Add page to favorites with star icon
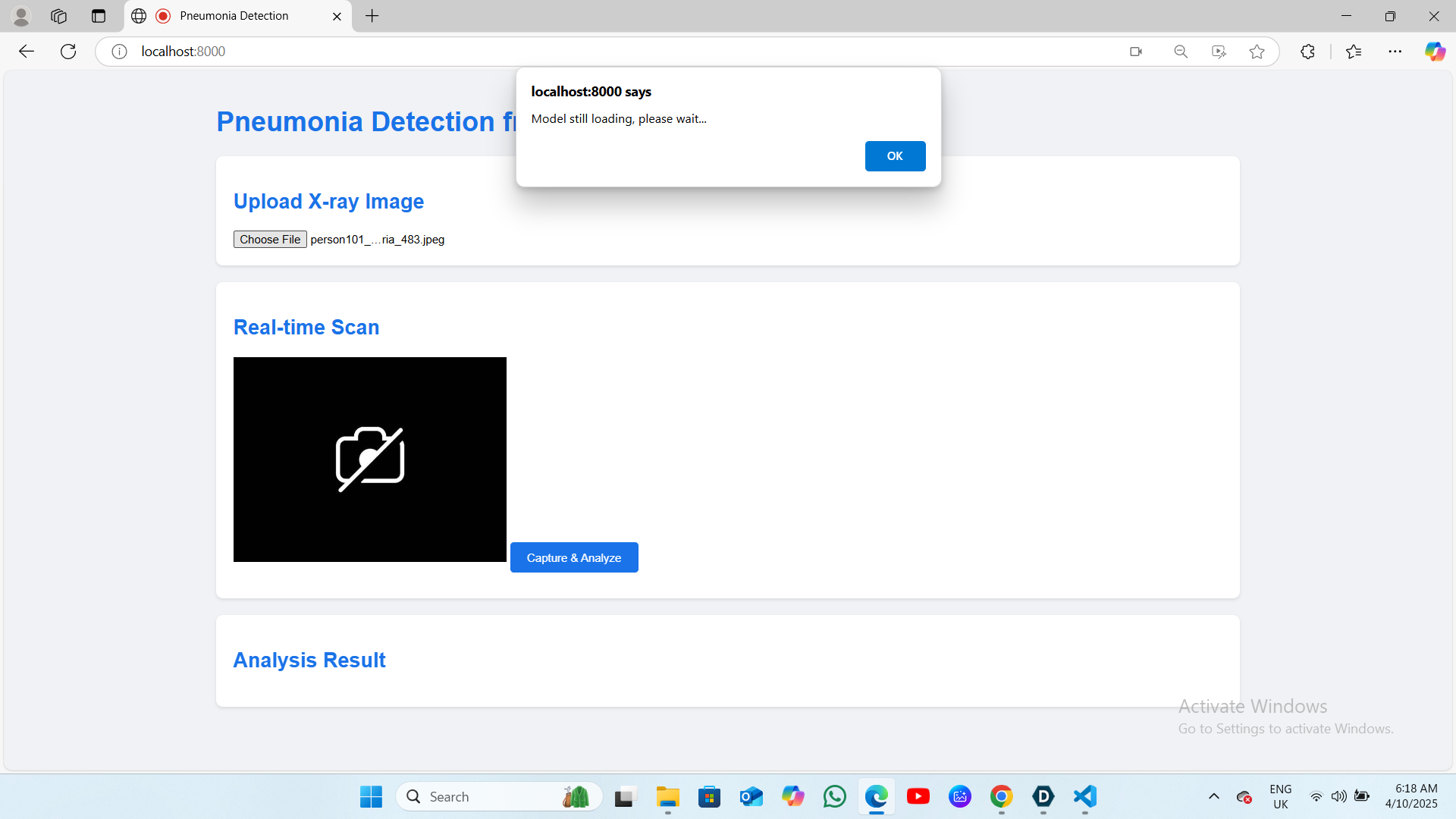The height and width of the screenshot is (819, 1456). [x=1257, y=52]
